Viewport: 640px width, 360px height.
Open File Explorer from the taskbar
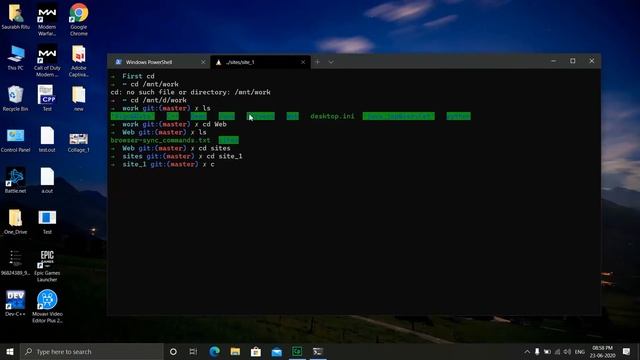coord(235,351)
